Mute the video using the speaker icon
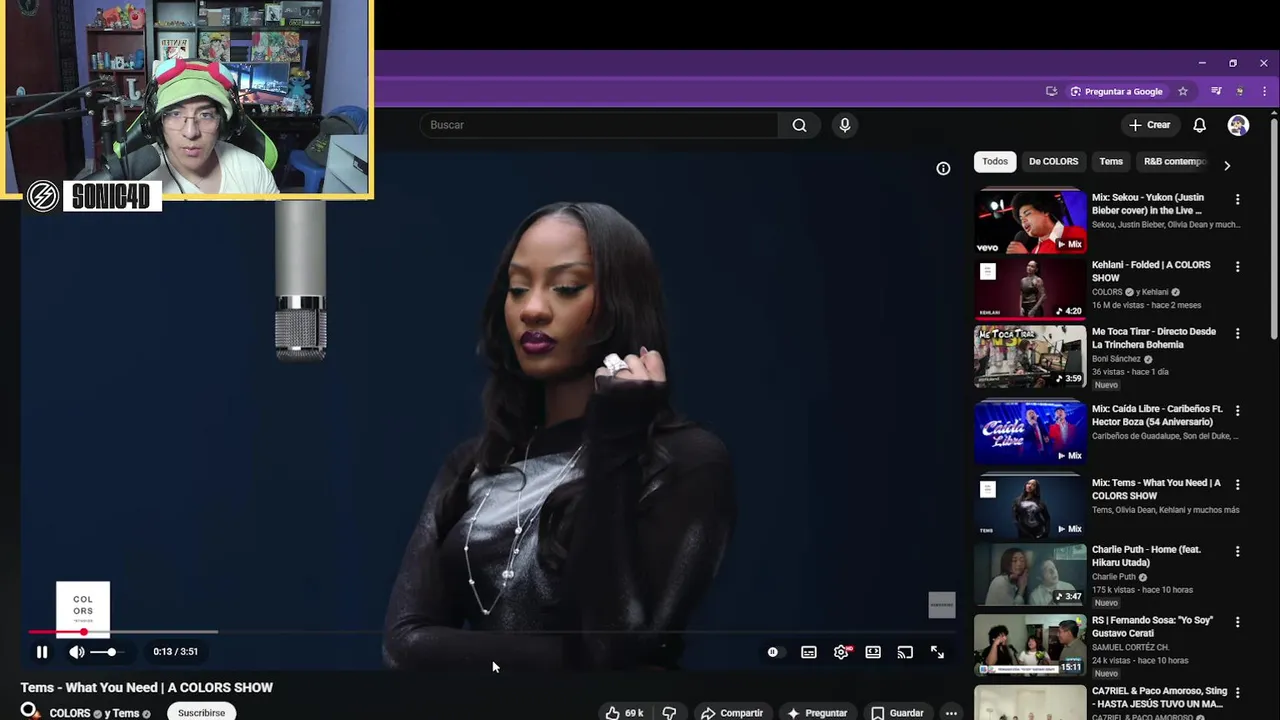 77,652
